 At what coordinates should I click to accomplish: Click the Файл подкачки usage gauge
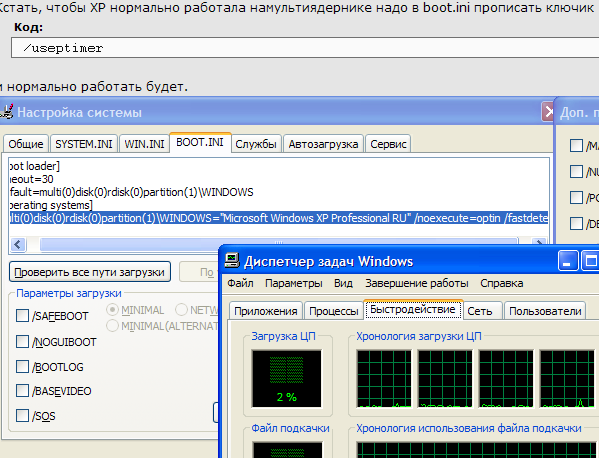point(287,450)
